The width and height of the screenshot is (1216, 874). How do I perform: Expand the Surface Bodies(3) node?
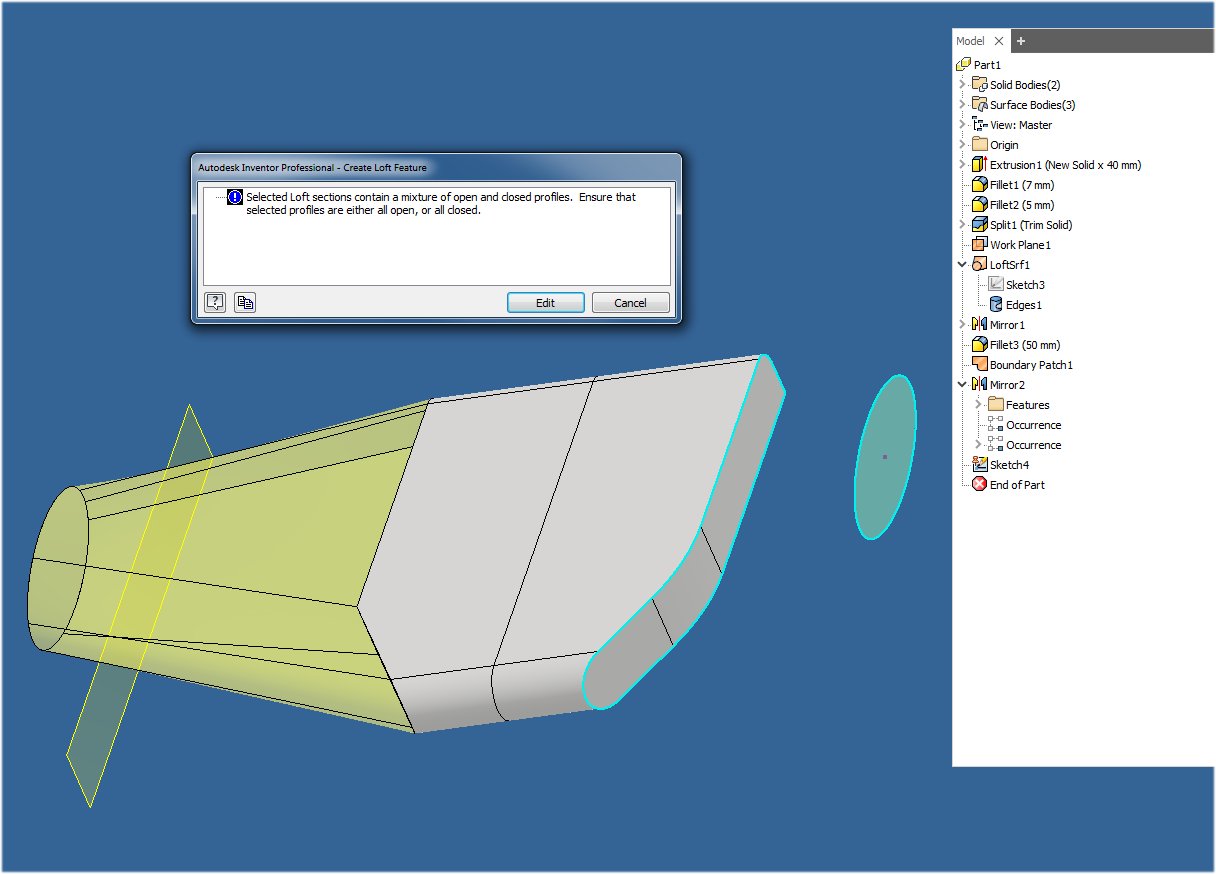(x=960, y=104)
